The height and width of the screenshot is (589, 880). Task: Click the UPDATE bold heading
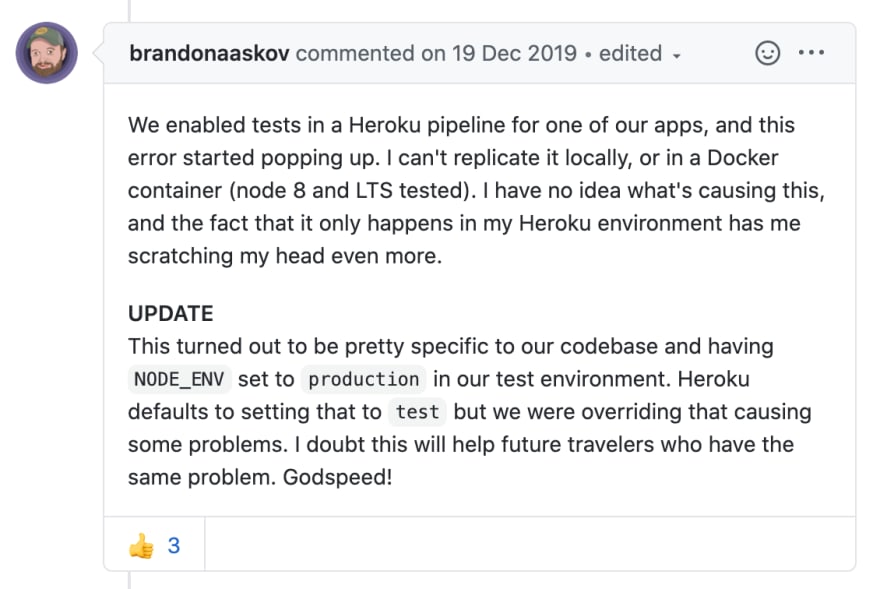171,313
